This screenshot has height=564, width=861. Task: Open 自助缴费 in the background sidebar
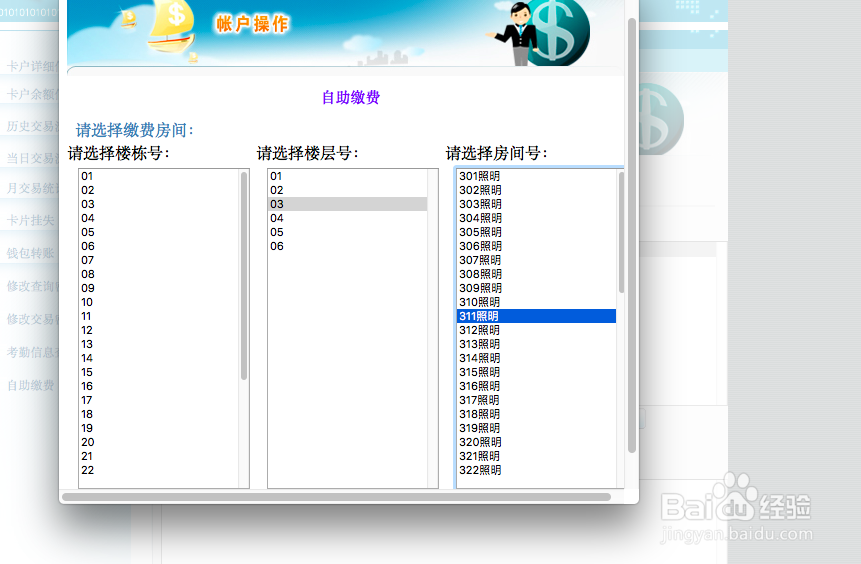[x=30, y=386]
